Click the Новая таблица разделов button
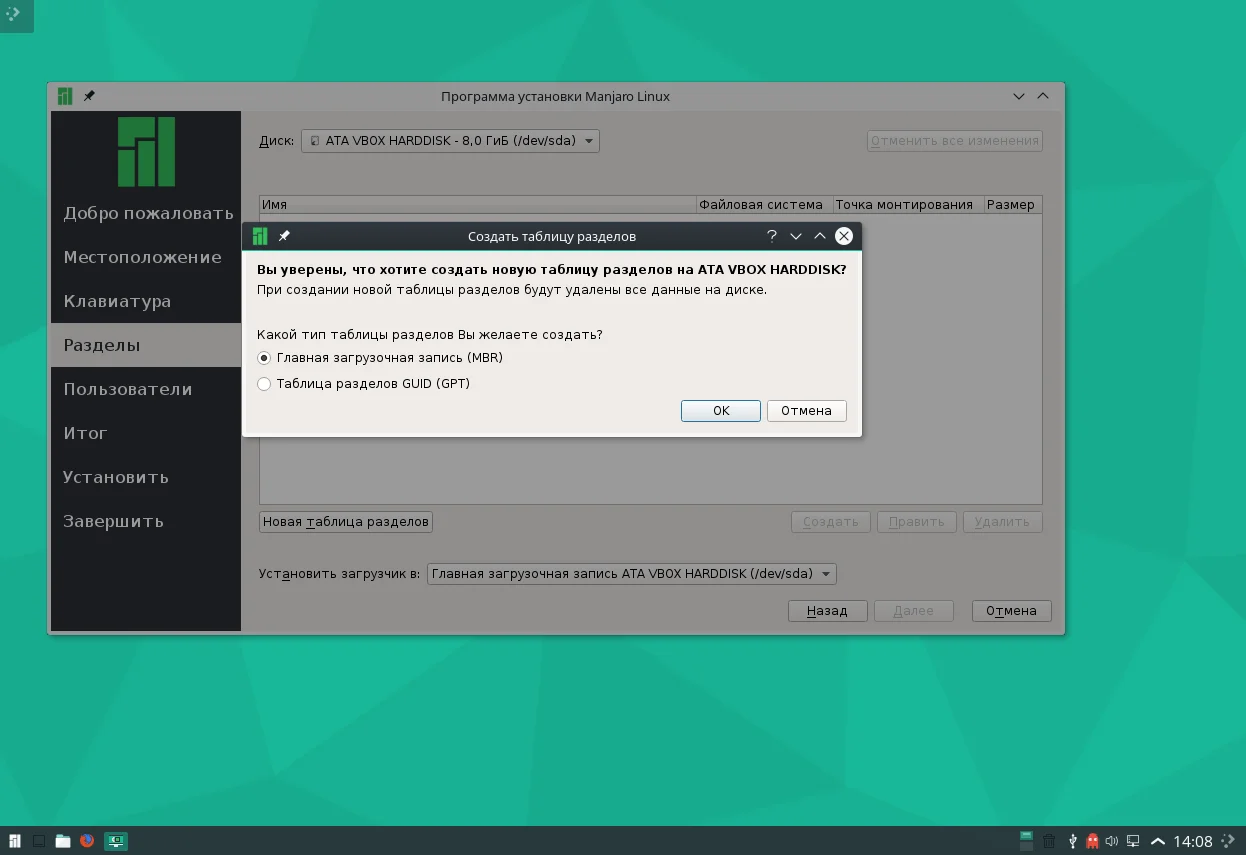The image size is (1246, 855). click(x=346, y=522)
